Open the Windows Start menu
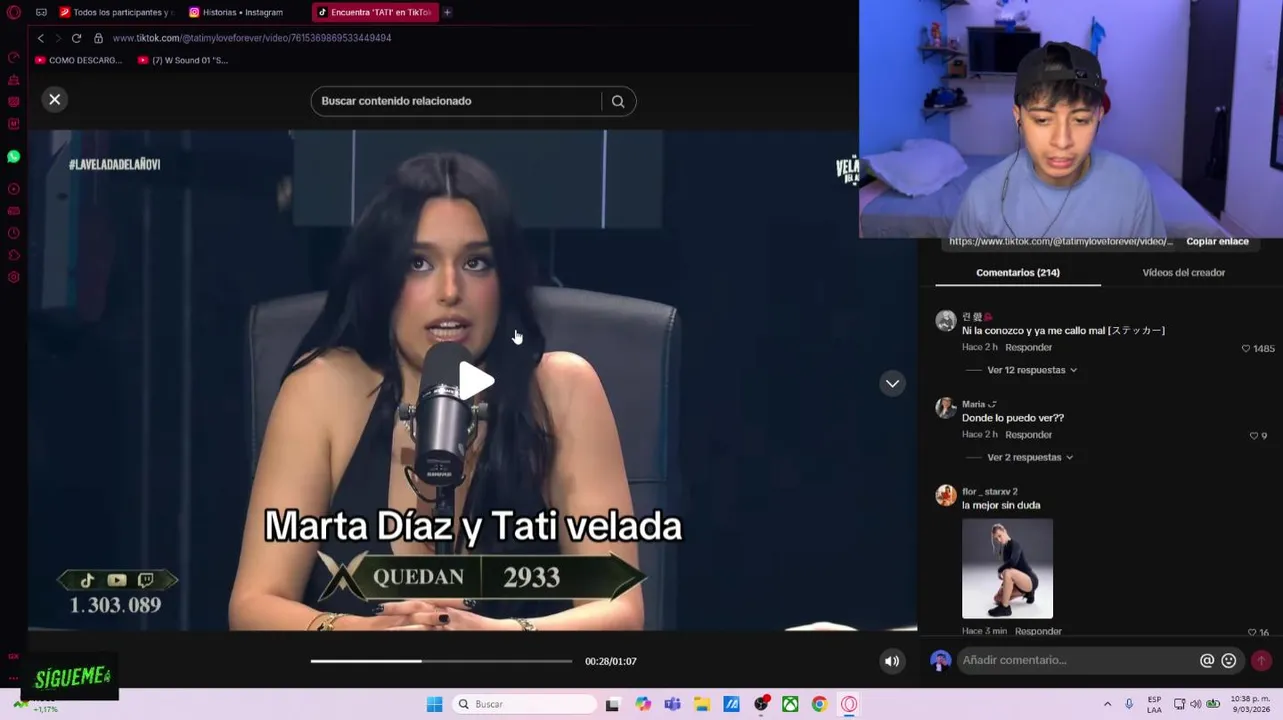 (434, 704)
